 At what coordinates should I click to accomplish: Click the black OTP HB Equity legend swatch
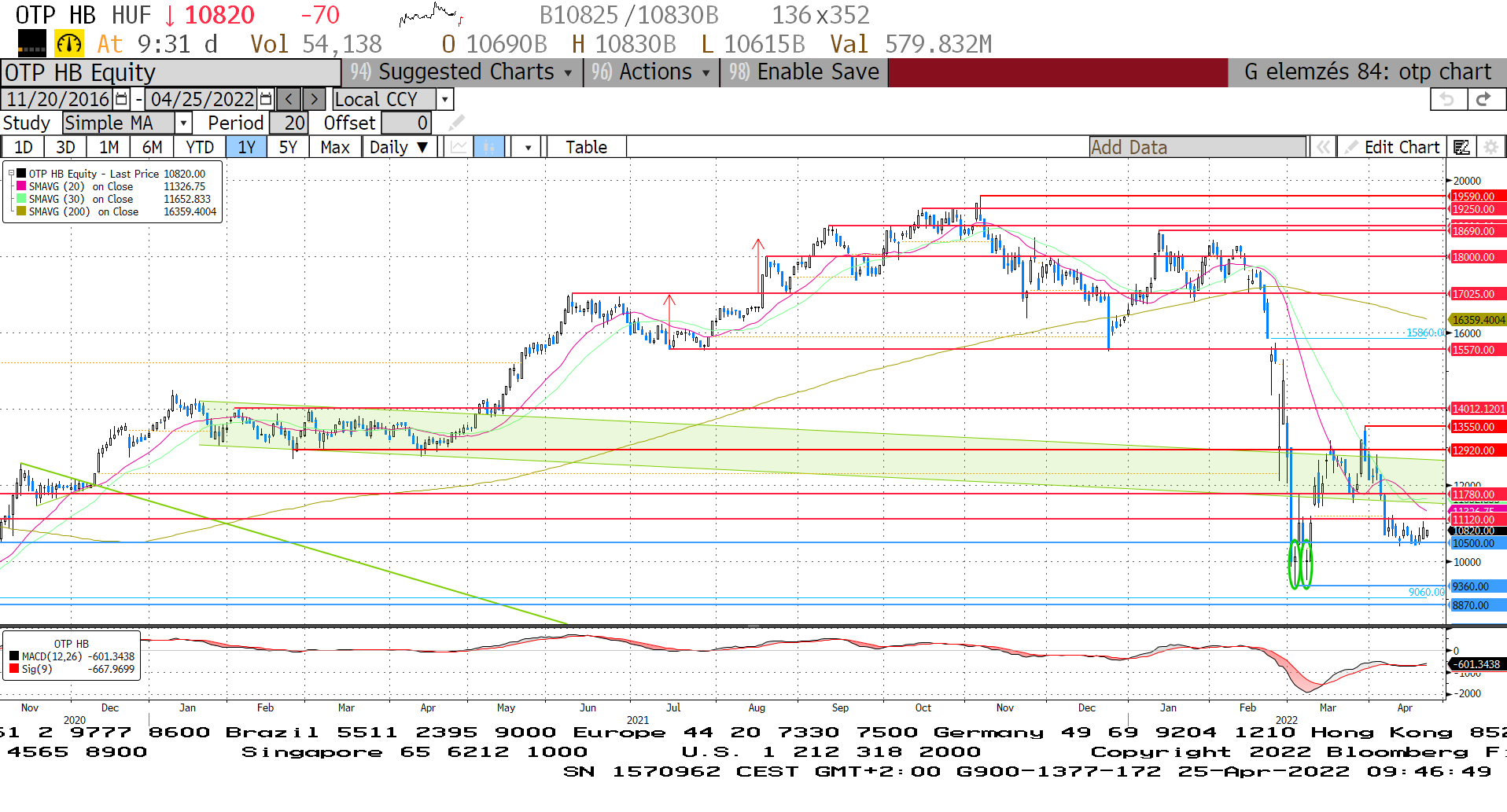(x=21, y=174)
